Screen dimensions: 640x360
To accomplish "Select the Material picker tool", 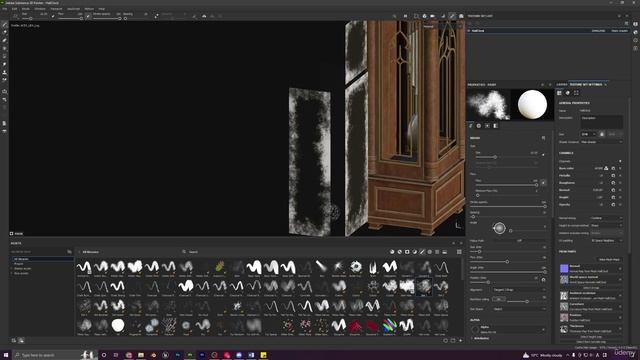I will [x=4, y=80].
